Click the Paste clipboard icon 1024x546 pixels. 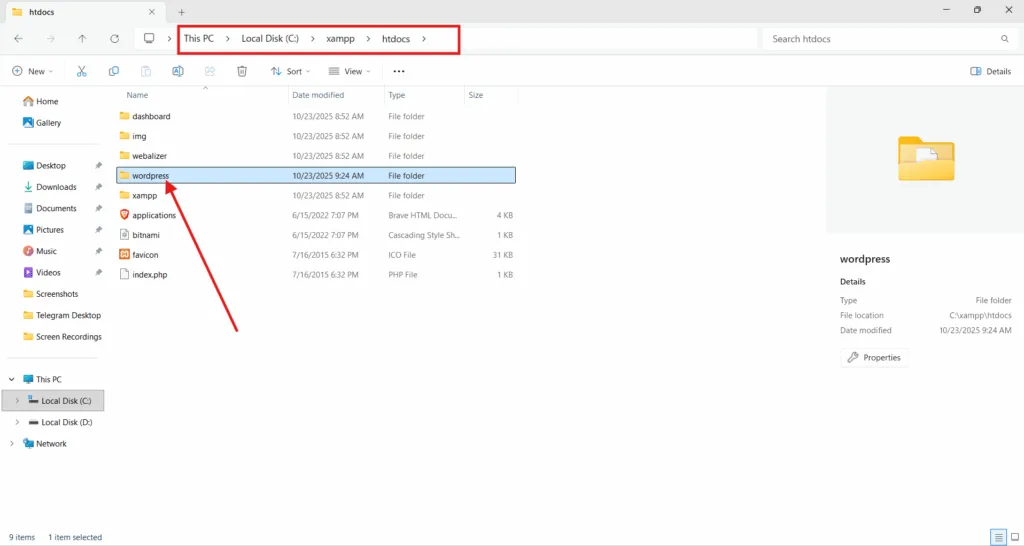coord(146,71)
